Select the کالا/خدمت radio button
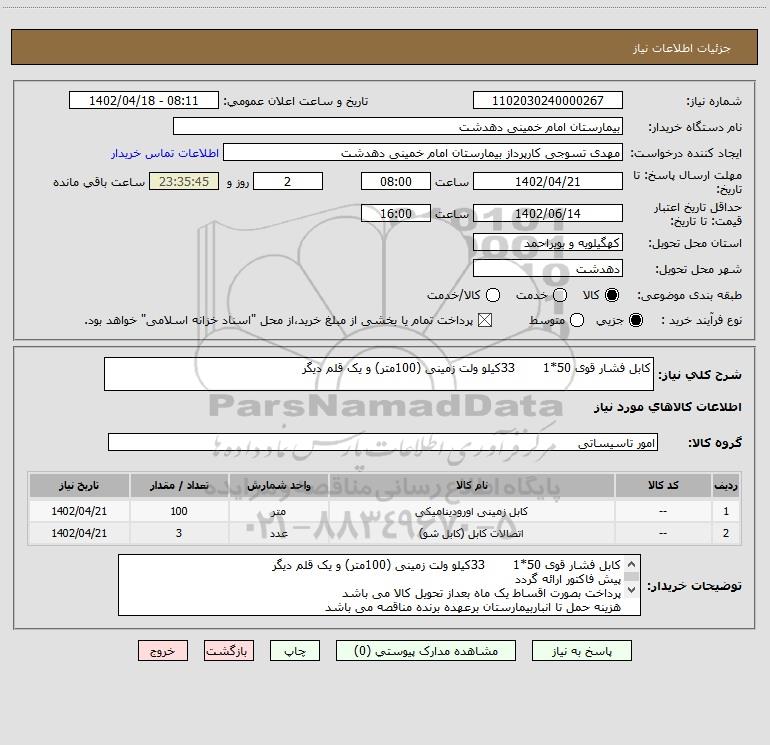770x745 pixels. (x=493, y=295)
